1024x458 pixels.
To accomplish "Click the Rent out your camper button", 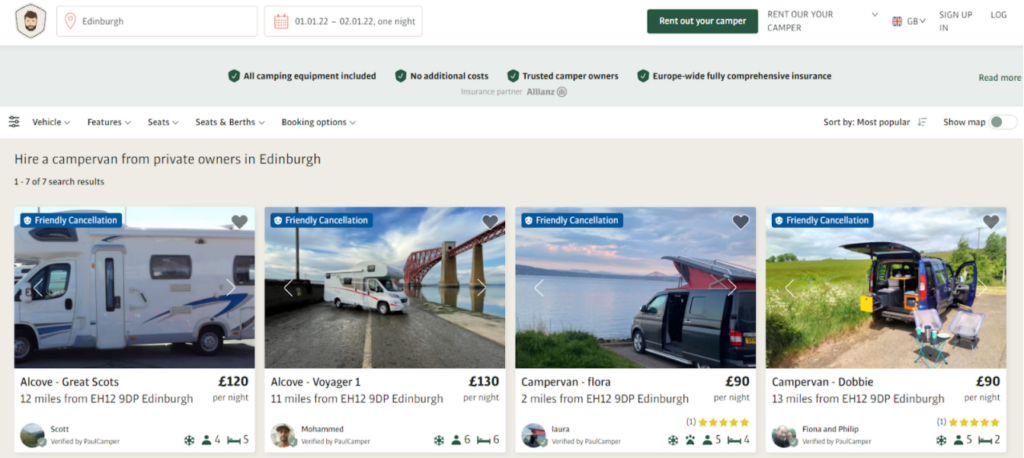I will pyautogui.click(x=702, y=21).
